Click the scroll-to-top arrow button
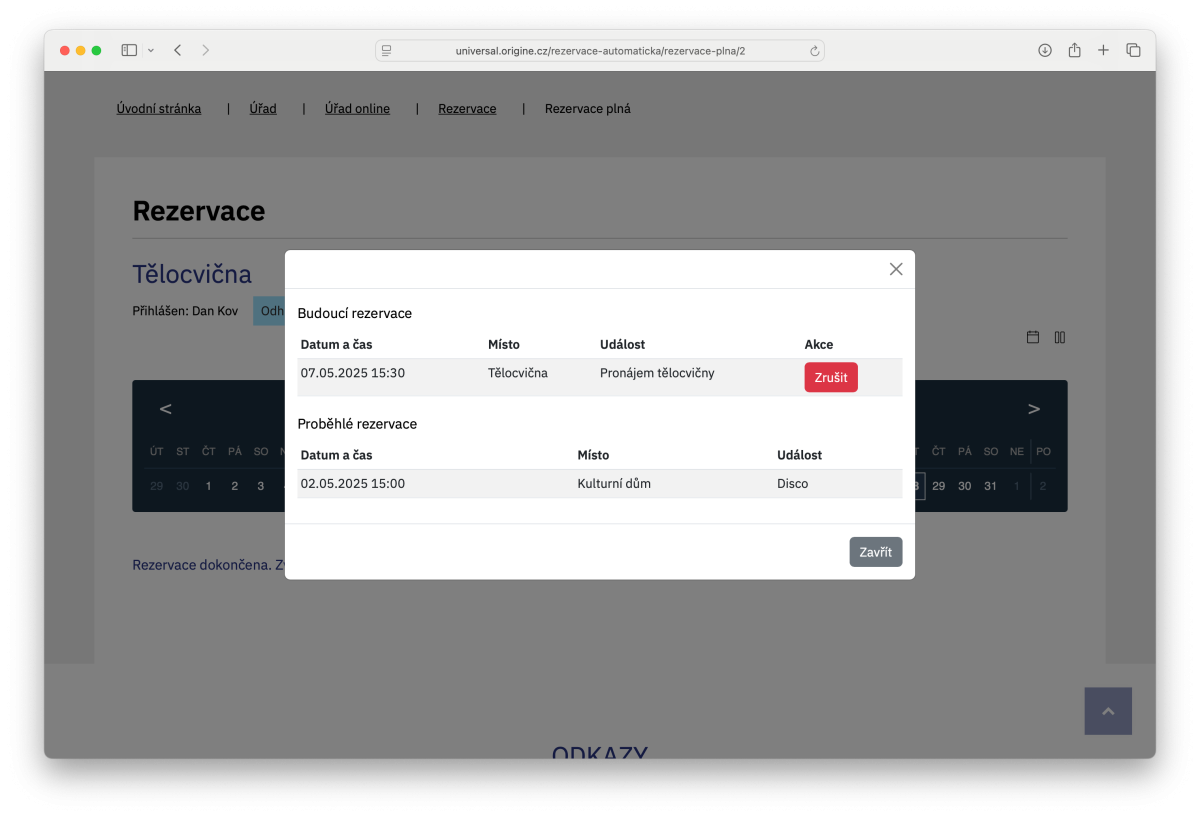 tap(1108, 711)
